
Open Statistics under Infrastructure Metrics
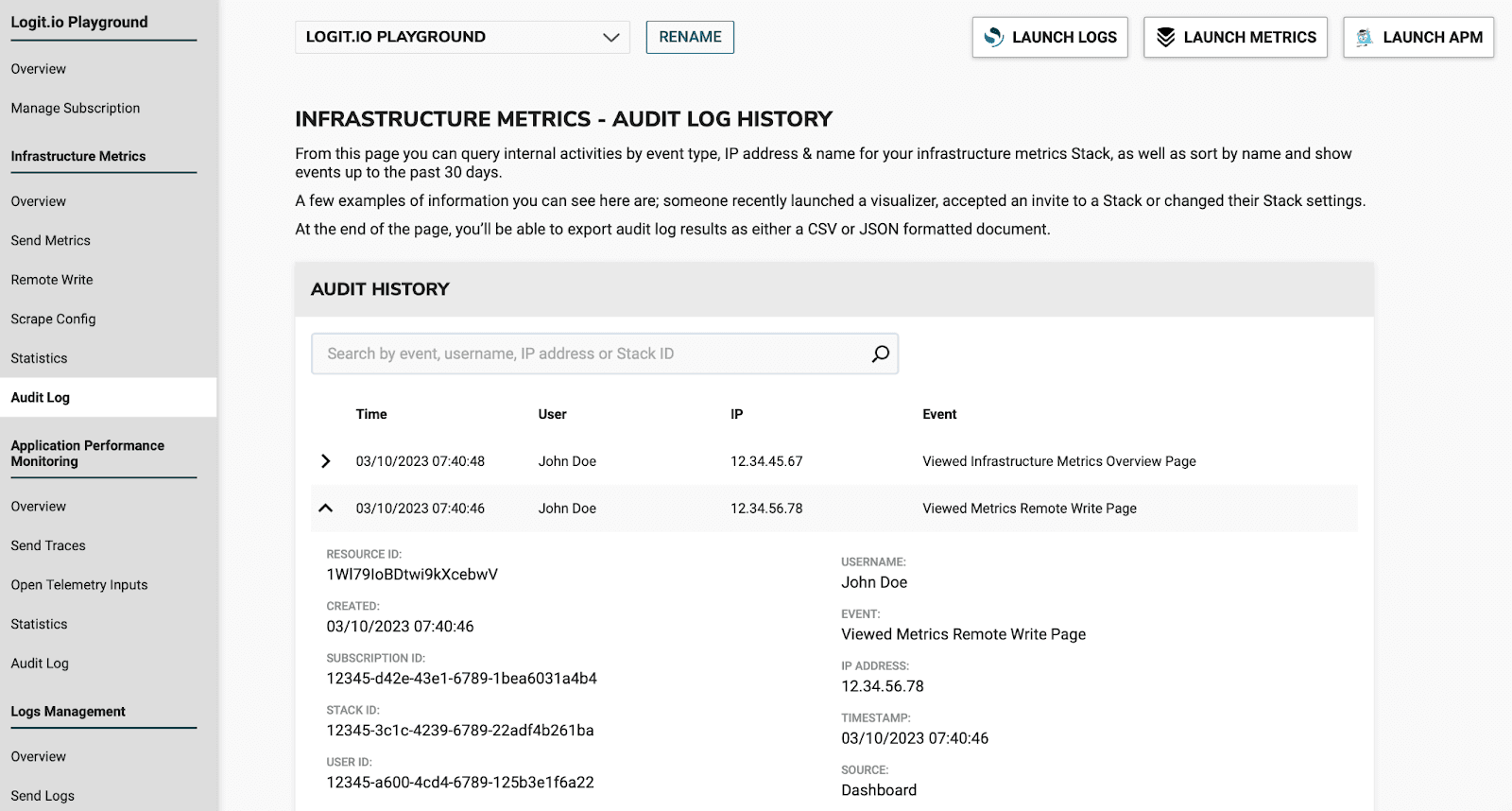(x=40, y=358)
